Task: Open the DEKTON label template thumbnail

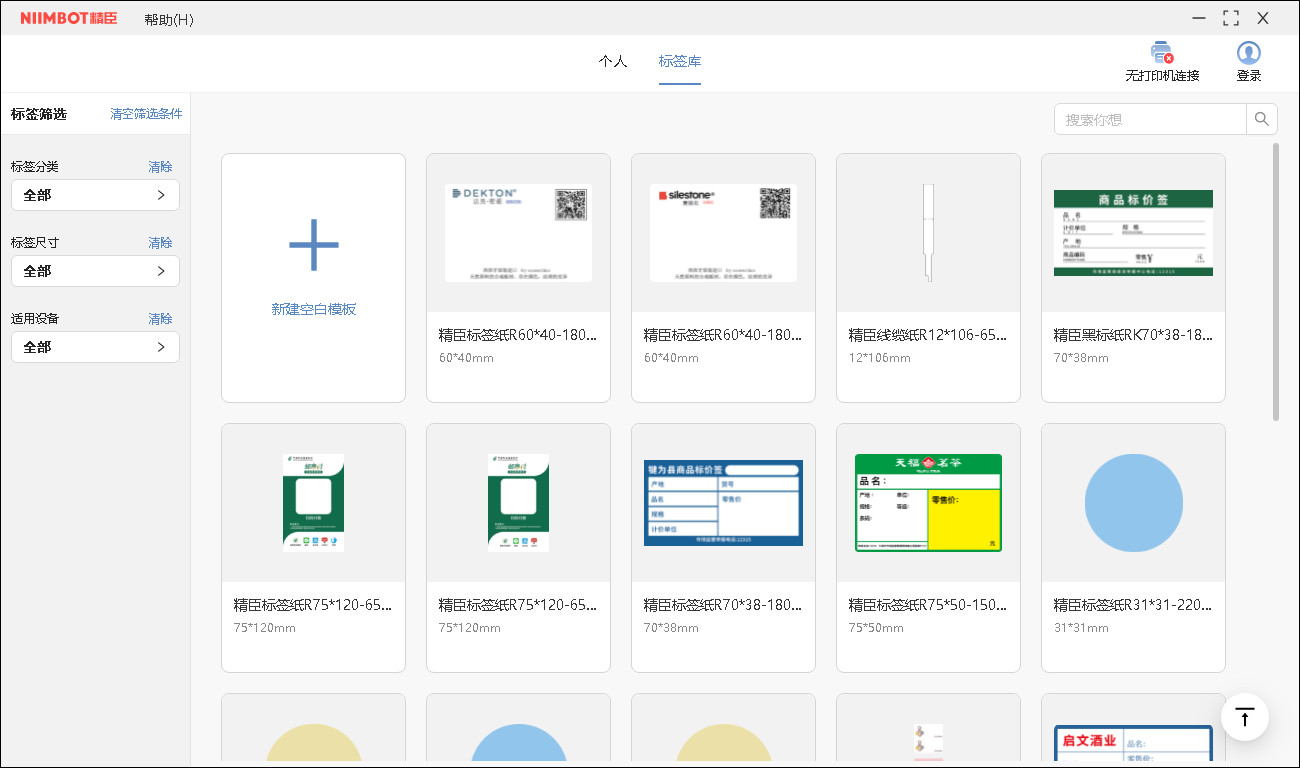Action: tap(518, 233)
